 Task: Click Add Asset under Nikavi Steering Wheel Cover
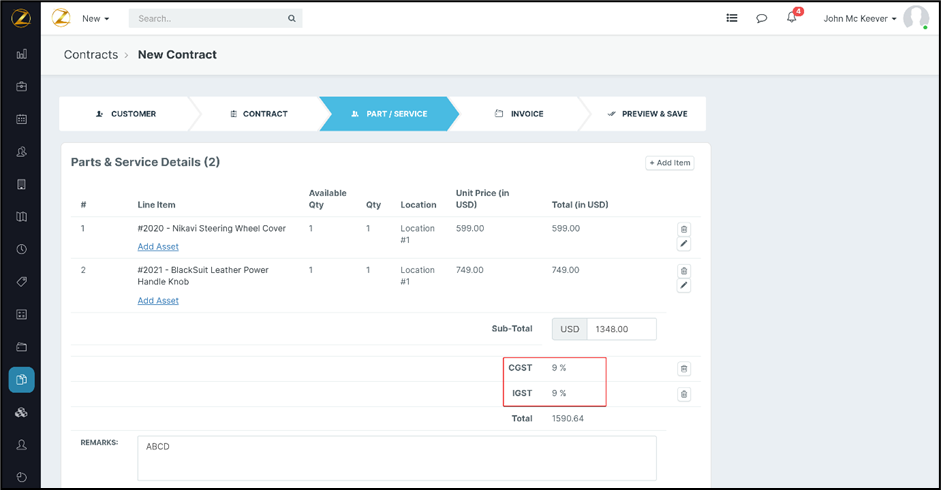pyautogui.click(x=158, y=247)
